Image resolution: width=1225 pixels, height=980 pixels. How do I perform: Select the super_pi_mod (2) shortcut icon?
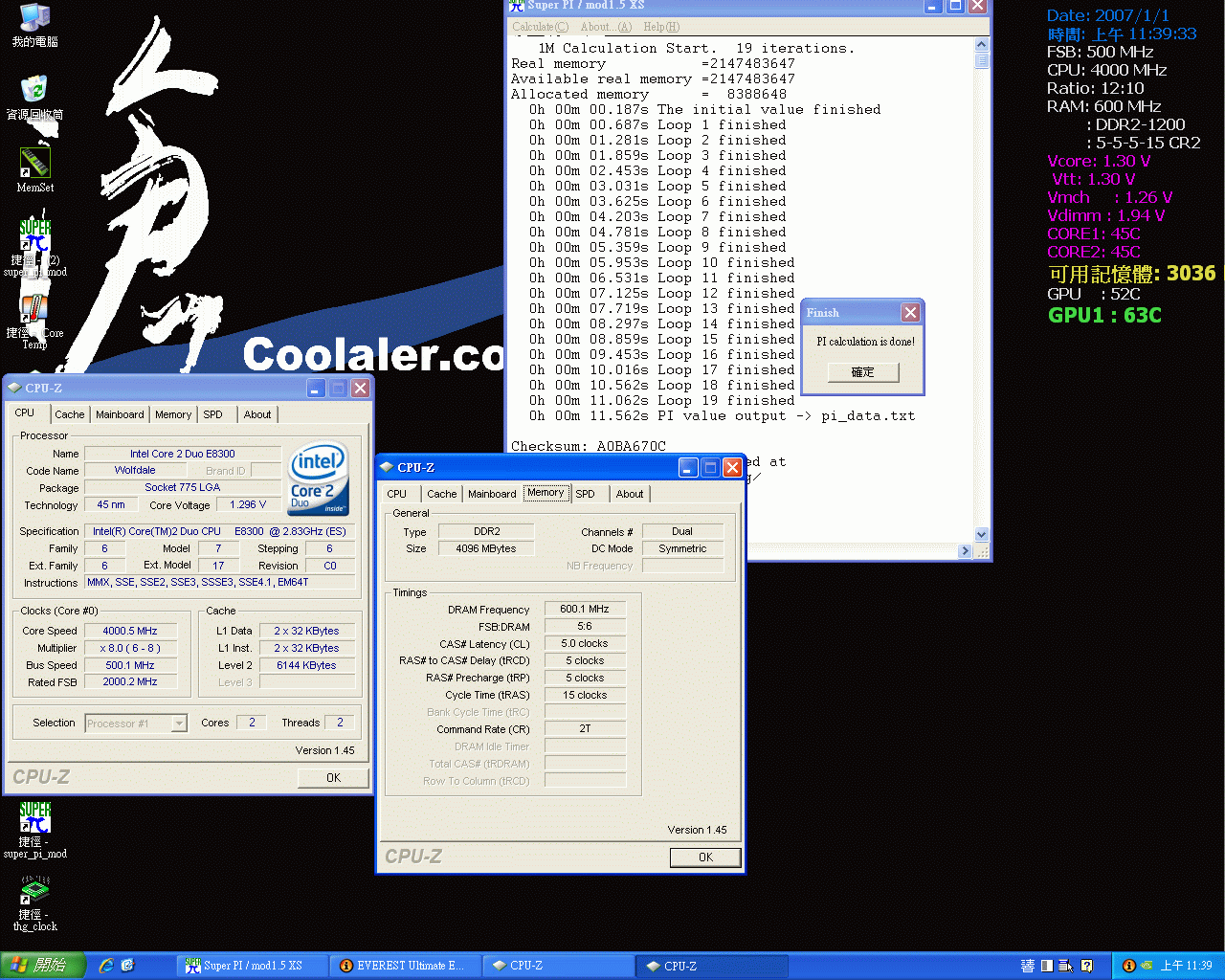tap(35, 248)
